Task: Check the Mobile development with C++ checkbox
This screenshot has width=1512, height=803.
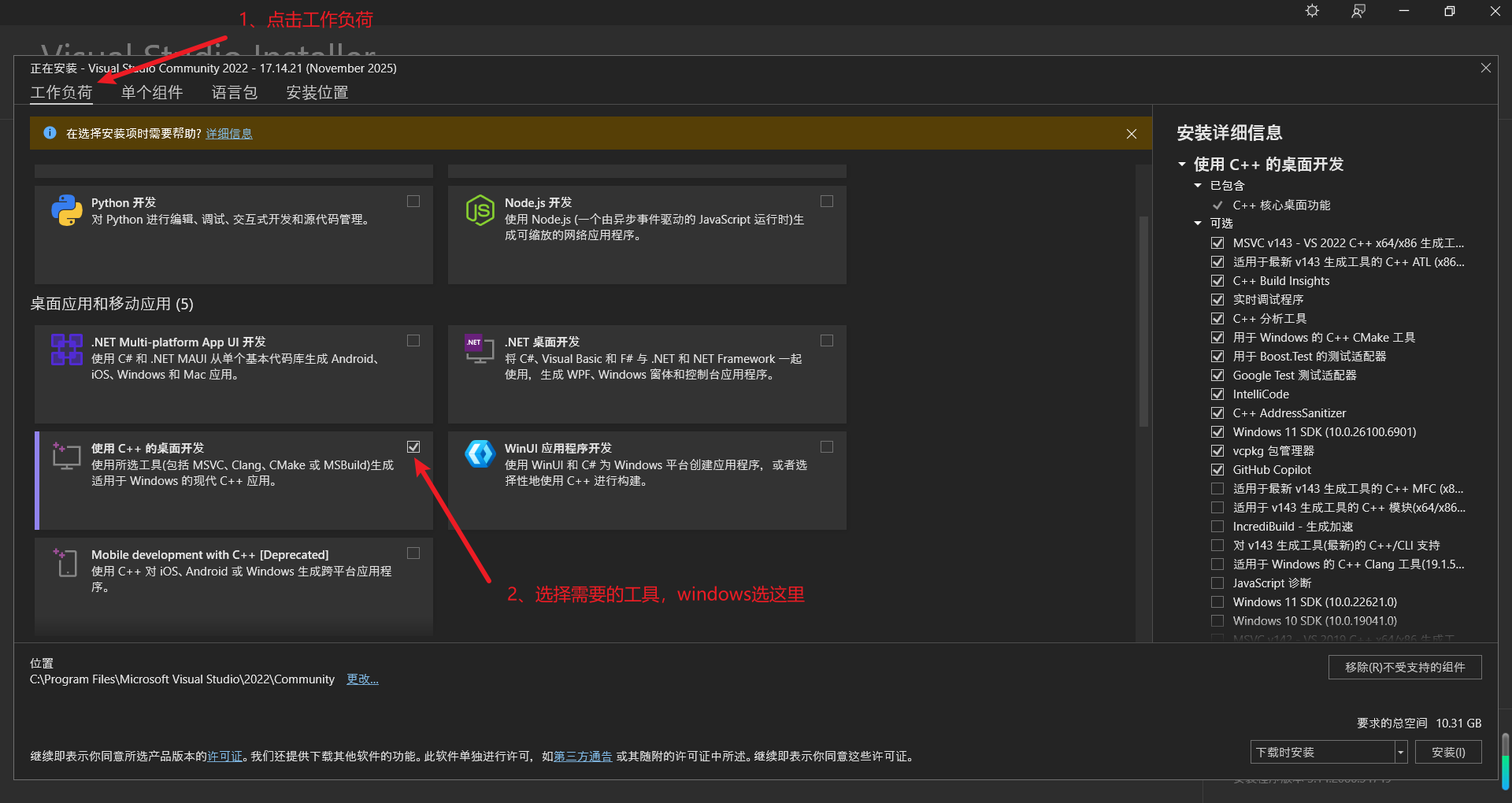Action: pyautogui.click(x=413, y=553)
